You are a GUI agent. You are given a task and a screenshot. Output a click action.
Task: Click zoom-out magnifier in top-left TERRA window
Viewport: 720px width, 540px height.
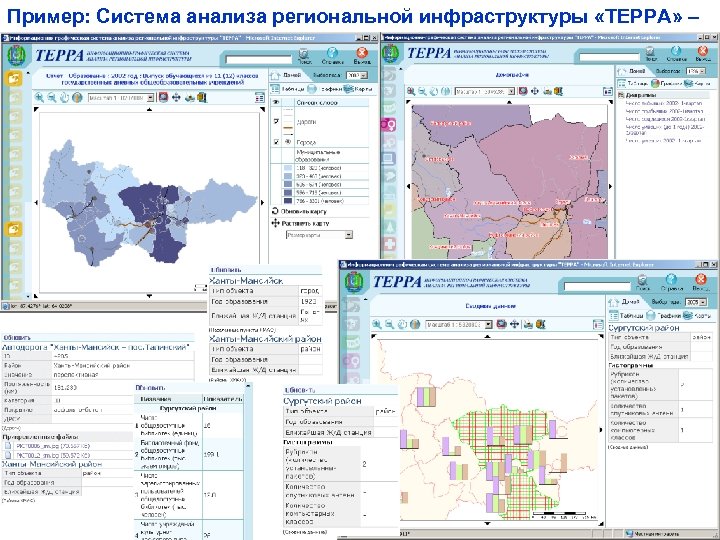(51, 97)
